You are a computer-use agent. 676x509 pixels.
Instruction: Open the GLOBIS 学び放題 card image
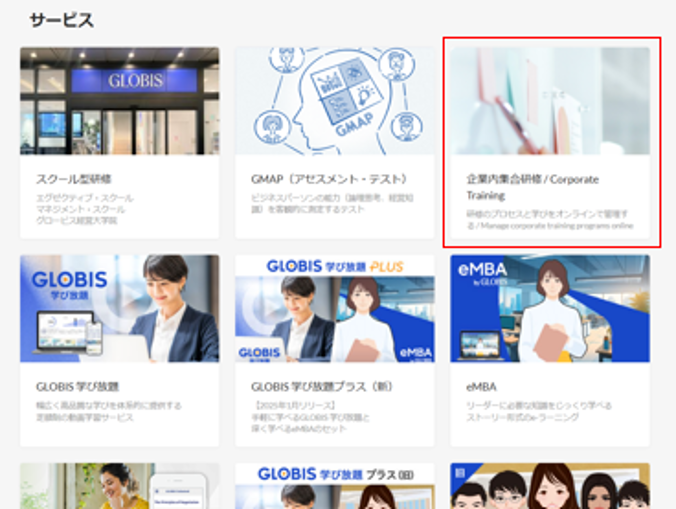tap(119, 309)
